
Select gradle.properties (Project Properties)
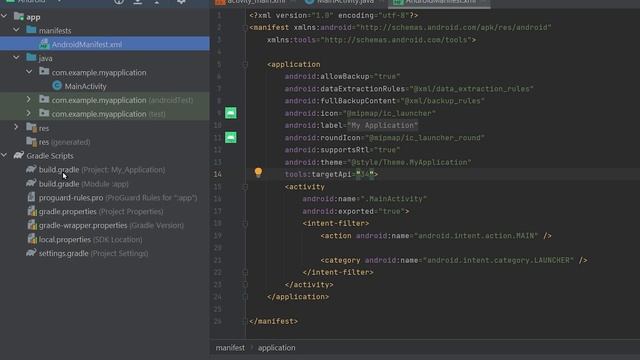tap(101, 211)
